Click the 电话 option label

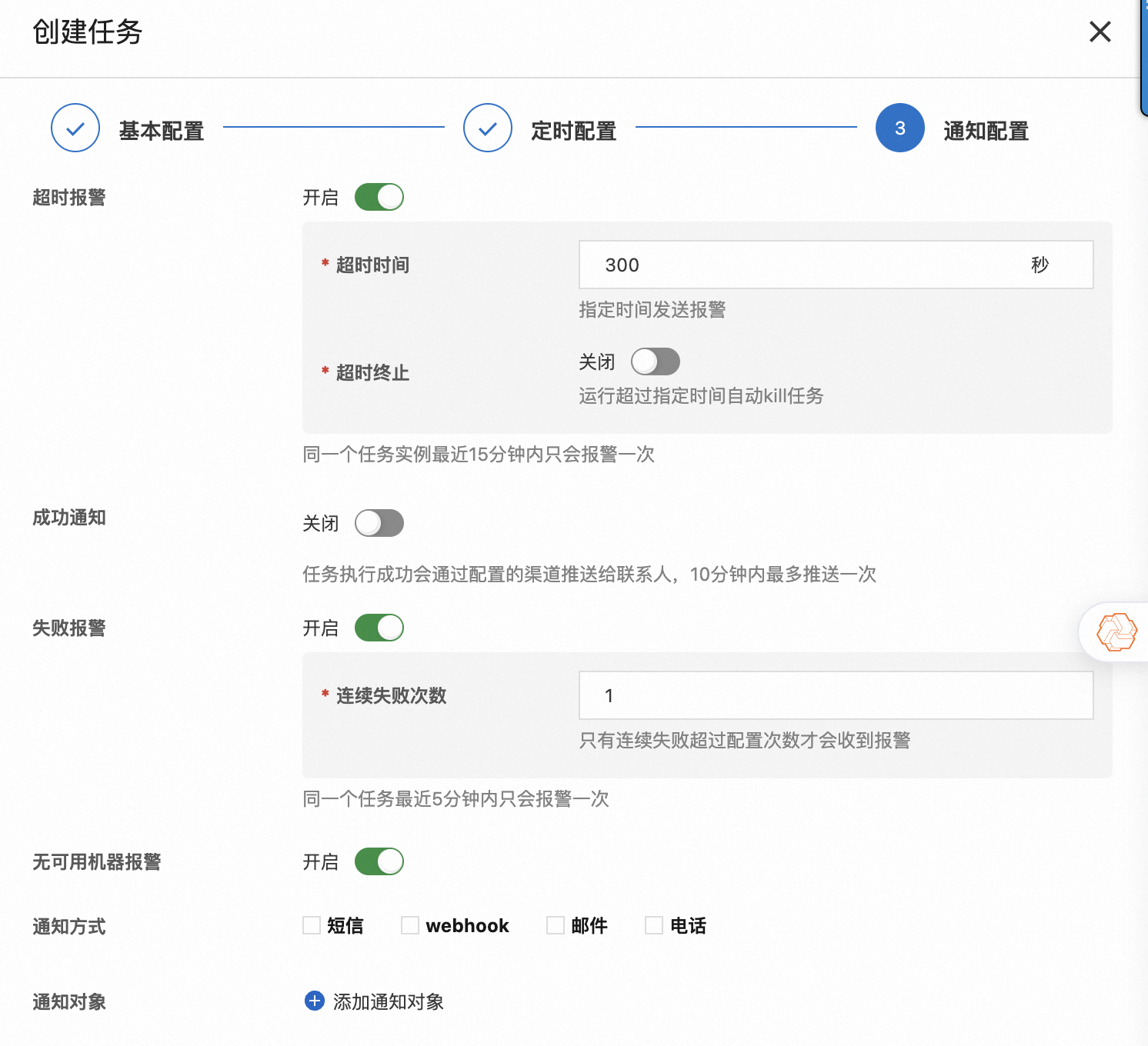[x=688, y=925]
